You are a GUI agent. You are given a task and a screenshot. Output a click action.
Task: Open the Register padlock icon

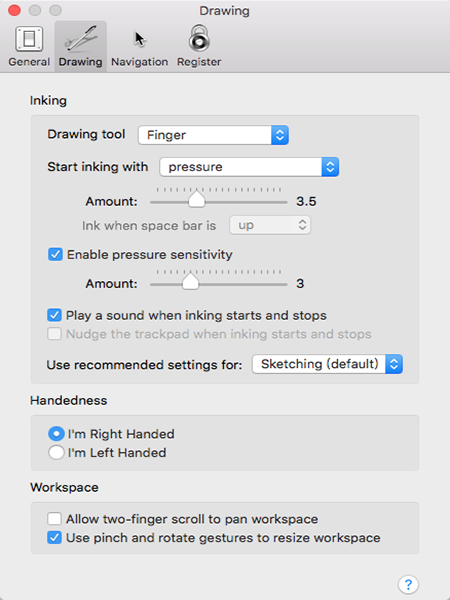(x=199, y=38)
